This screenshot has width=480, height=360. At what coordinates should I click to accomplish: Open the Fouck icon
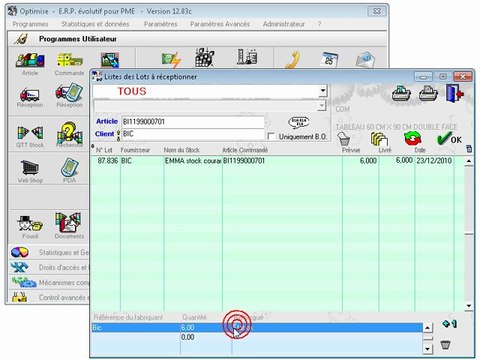pos(30,224)
